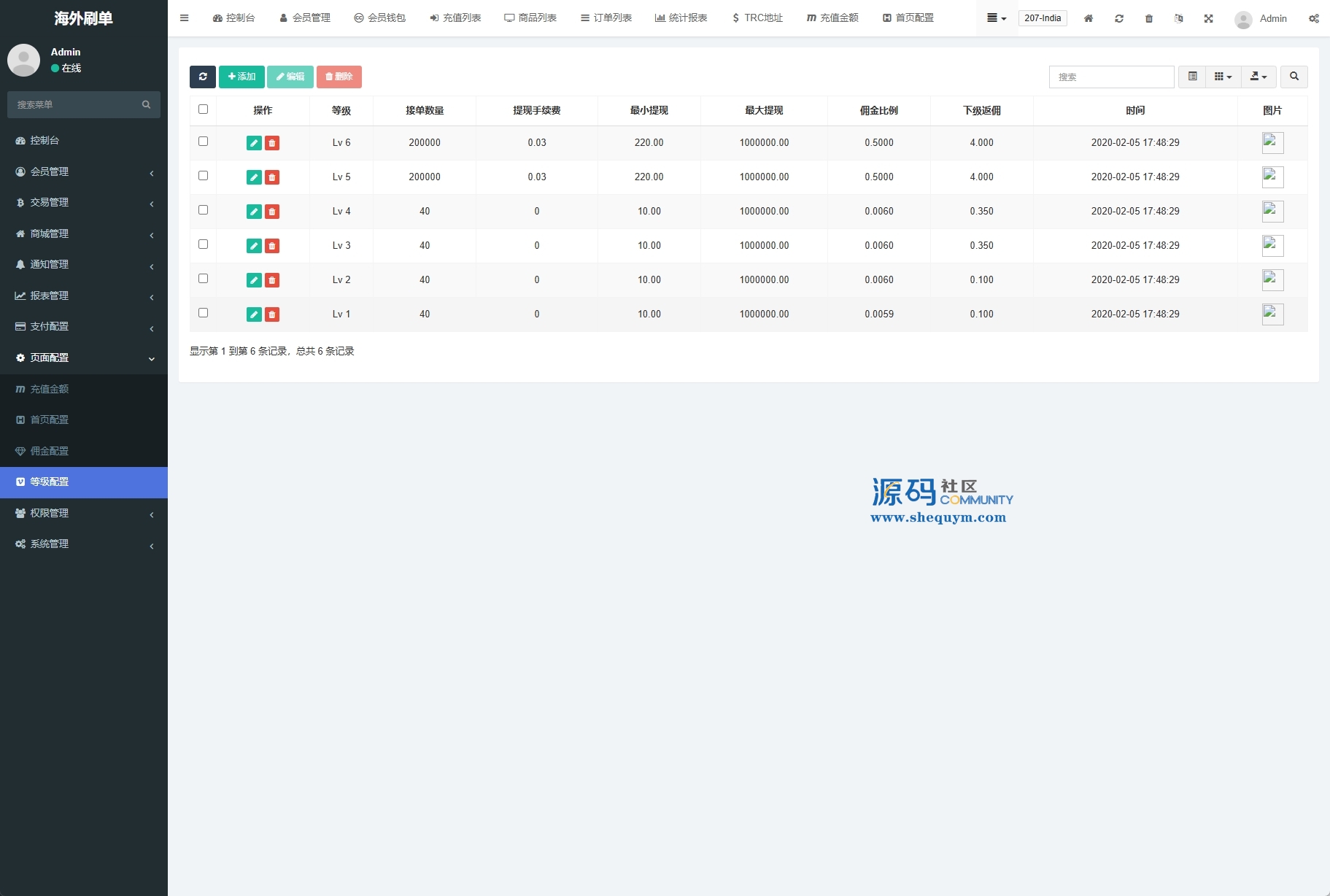Click the trash icon in top bar
Image resolution: width=1330 pixels, height=896 pixels.
coord(1149,18)
